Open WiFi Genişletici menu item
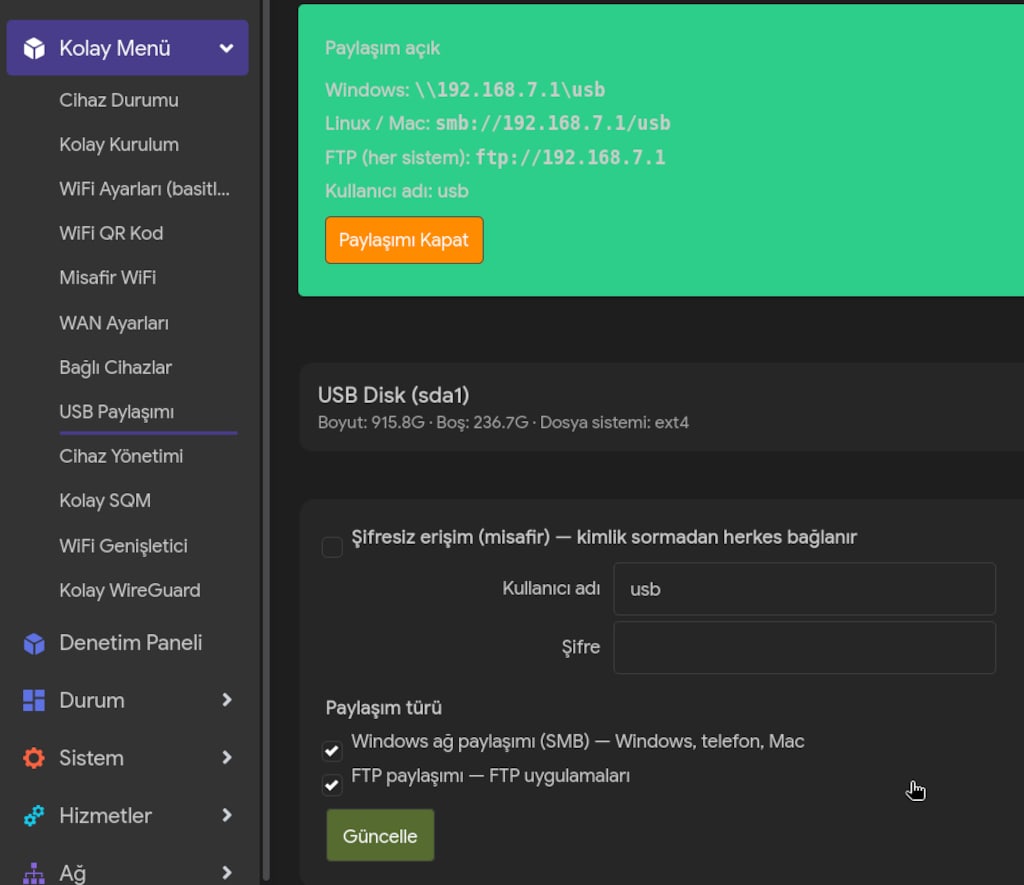The height and width of the screenshot is (885, 1024). coord(123,546)
